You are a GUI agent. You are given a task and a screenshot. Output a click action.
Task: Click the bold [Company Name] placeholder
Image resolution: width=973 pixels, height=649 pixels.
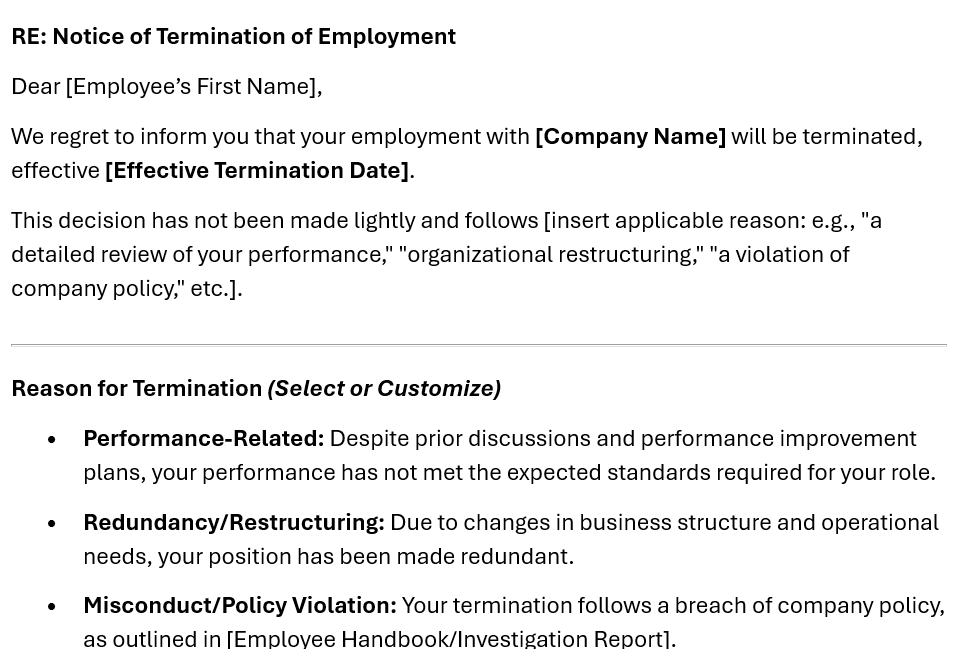pyautogui.click(x=630, y=137)
